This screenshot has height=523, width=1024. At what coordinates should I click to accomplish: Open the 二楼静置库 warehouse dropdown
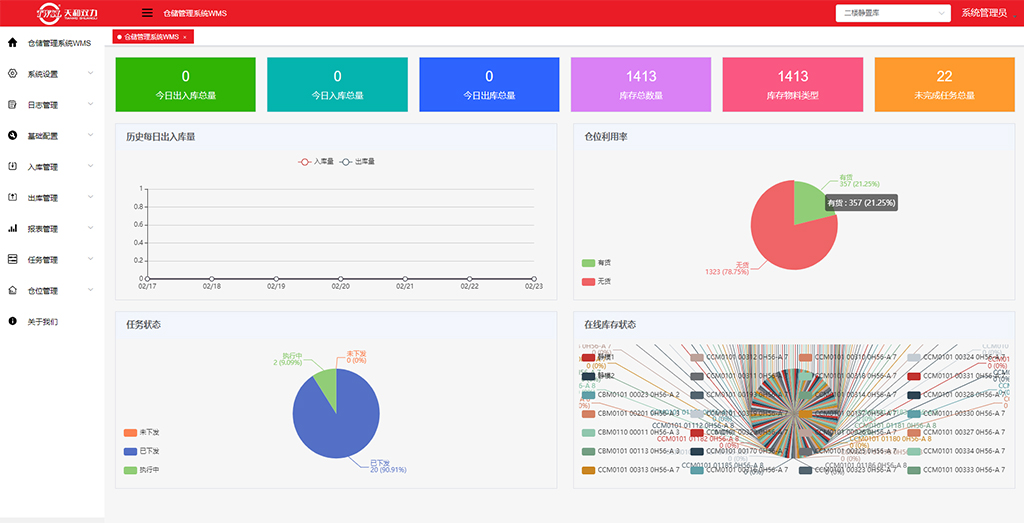pyautogui.click(x=893, y=13)
